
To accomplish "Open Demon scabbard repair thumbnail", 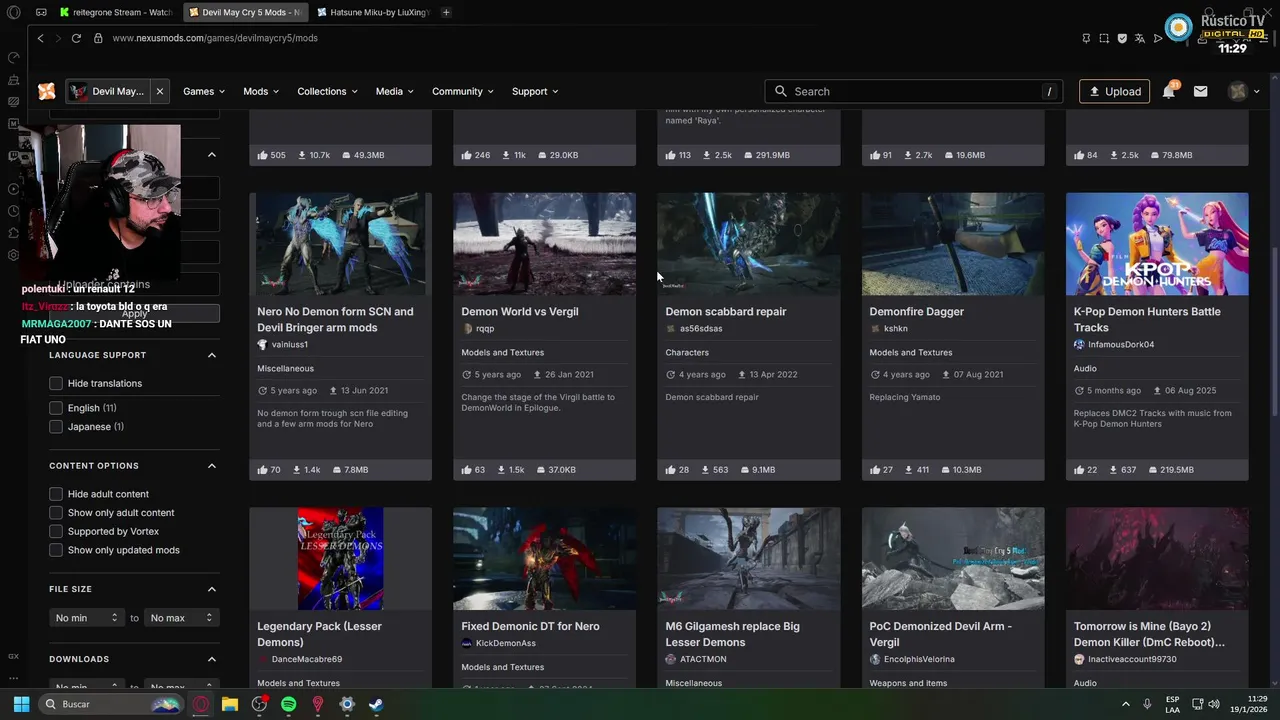I will [x=748, y=244].
